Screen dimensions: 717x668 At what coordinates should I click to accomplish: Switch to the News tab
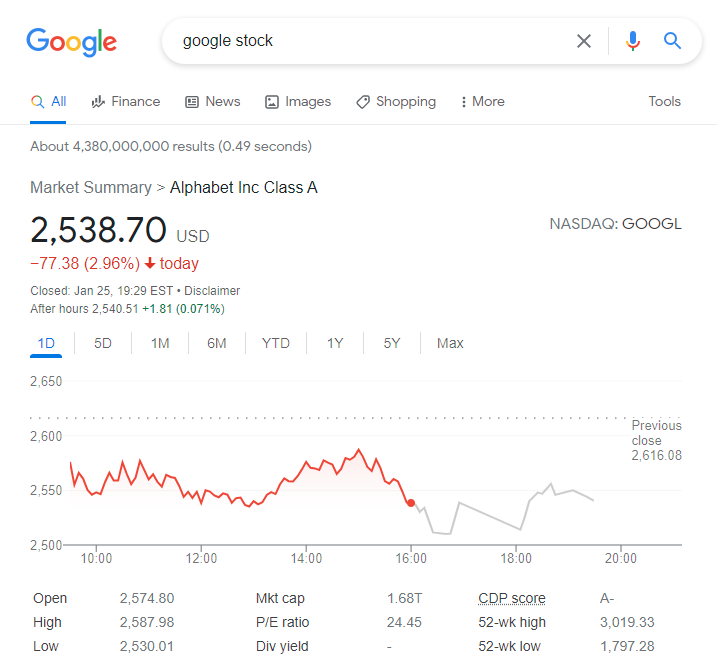[x=212, y=101]
